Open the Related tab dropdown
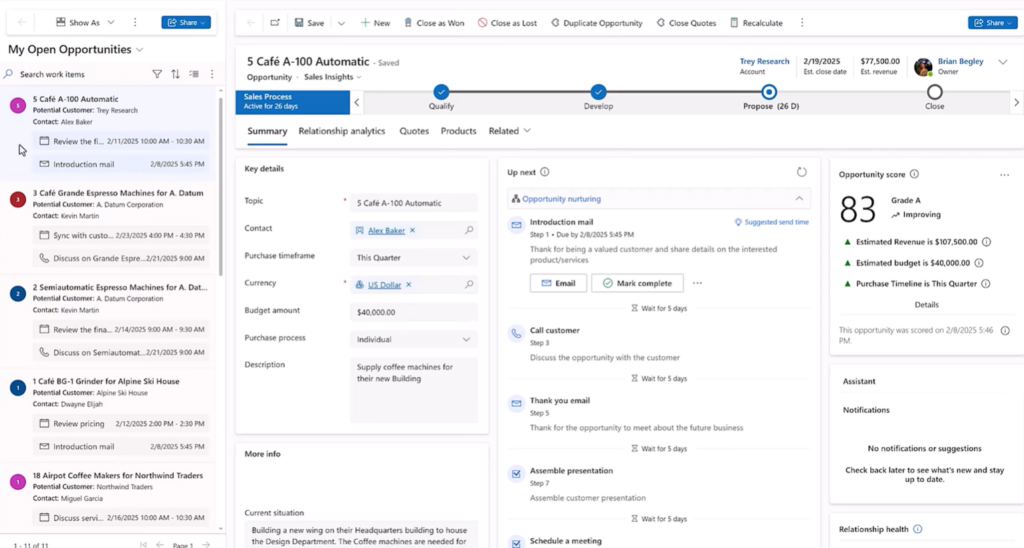Viewport: 1024px width, 548px height. [x=509, y=131]
